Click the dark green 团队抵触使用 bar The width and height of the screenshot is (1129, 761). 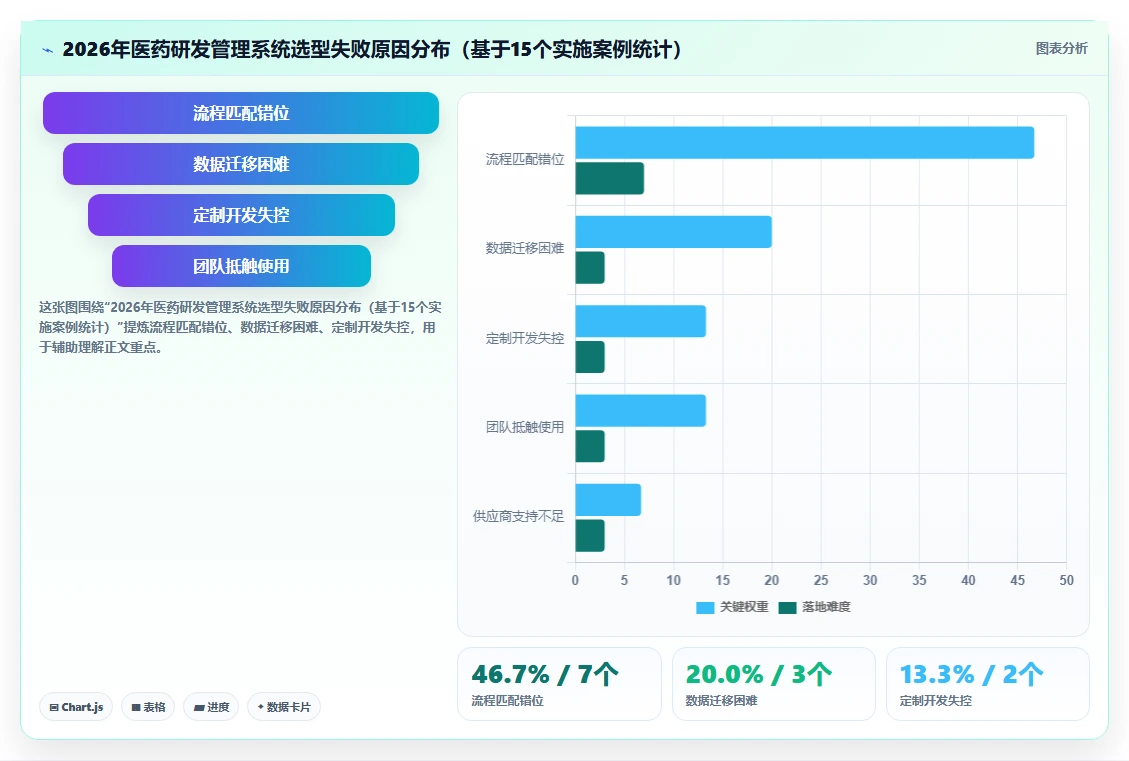pyautogui.click(x=590, y=446)
